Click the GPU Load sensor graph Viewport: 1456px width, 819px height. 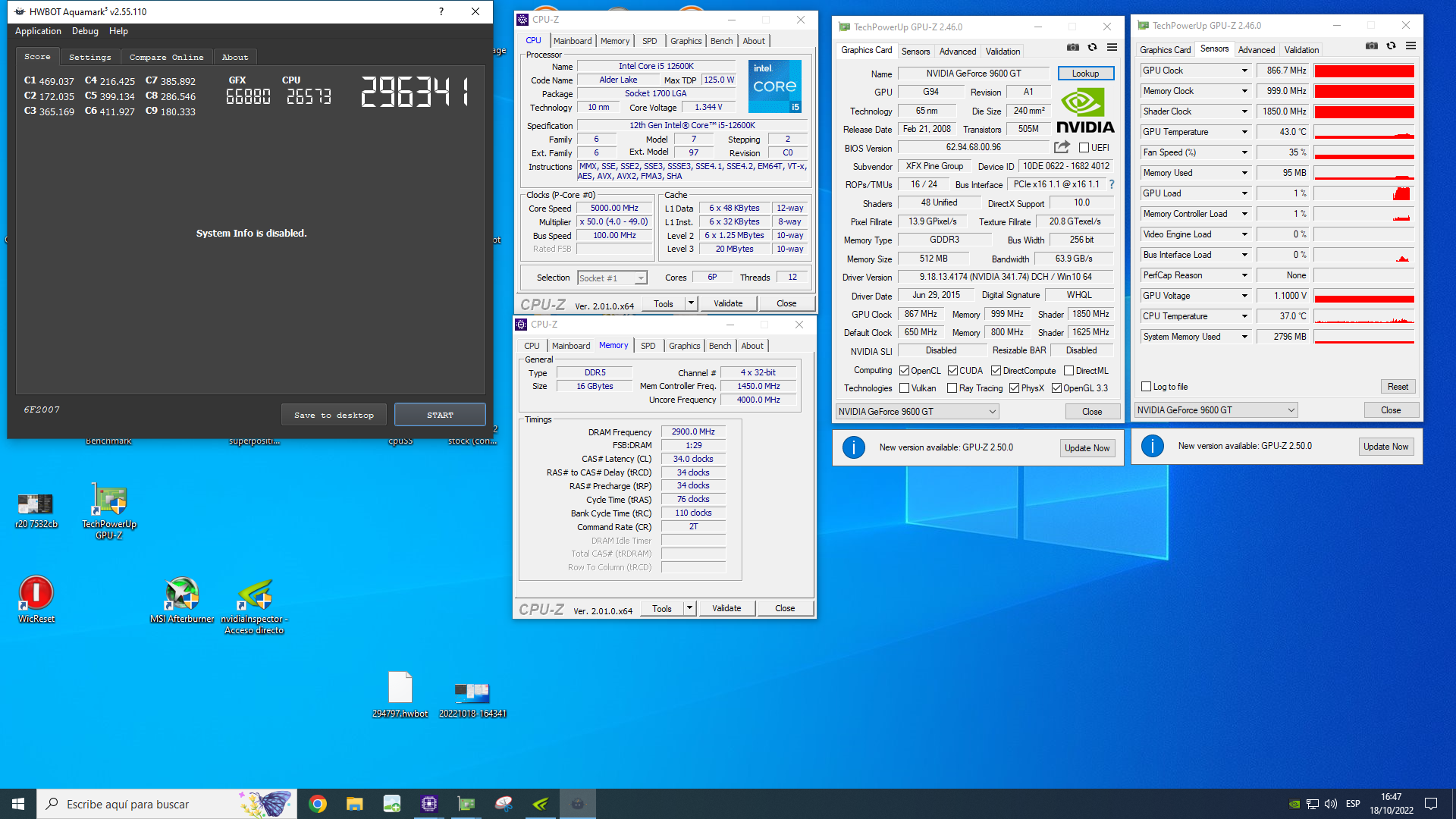[1363, 193]
